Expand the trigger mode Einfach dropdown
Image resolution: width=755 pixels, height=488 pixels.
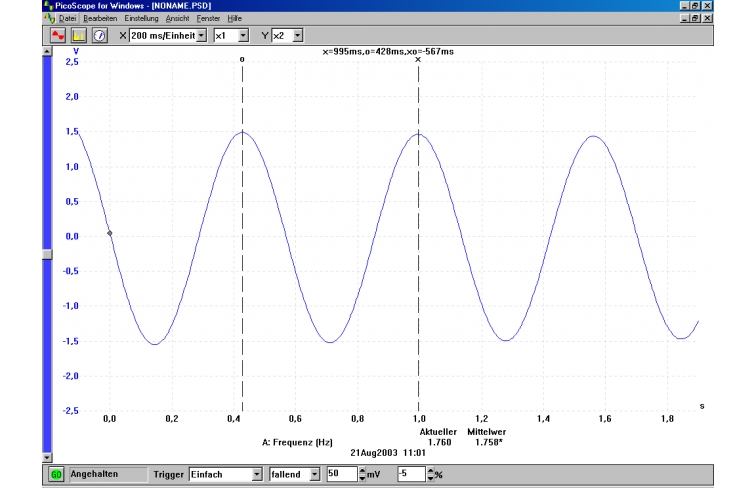[257, 475]
